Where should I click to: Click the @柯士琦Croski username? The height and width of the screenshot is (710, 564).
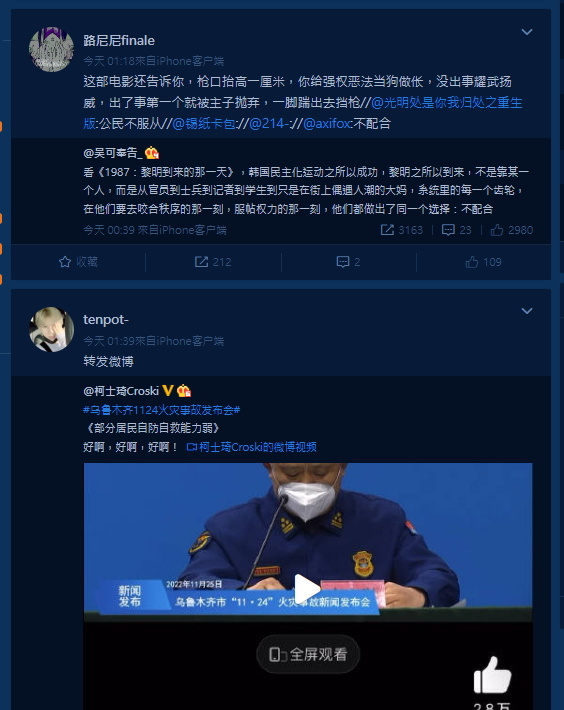point(121,391)
